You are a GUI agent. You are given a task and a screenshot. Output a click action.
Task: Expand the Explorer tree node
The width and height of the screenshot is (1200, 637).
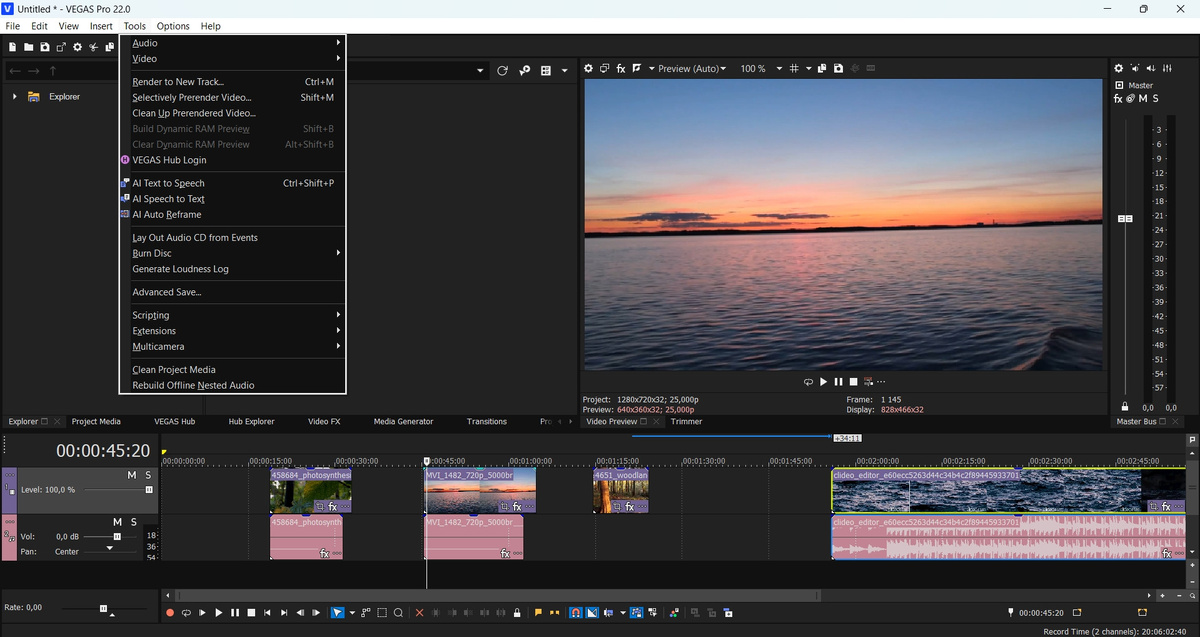pos(14,97)
